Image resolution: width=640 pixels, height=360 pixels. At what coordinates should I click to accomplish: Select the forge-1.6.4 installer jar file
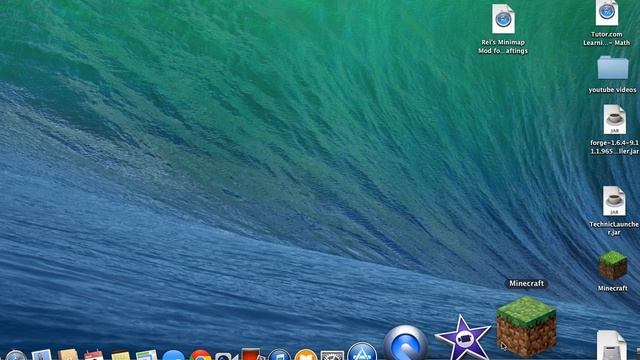tap(614, 120)
